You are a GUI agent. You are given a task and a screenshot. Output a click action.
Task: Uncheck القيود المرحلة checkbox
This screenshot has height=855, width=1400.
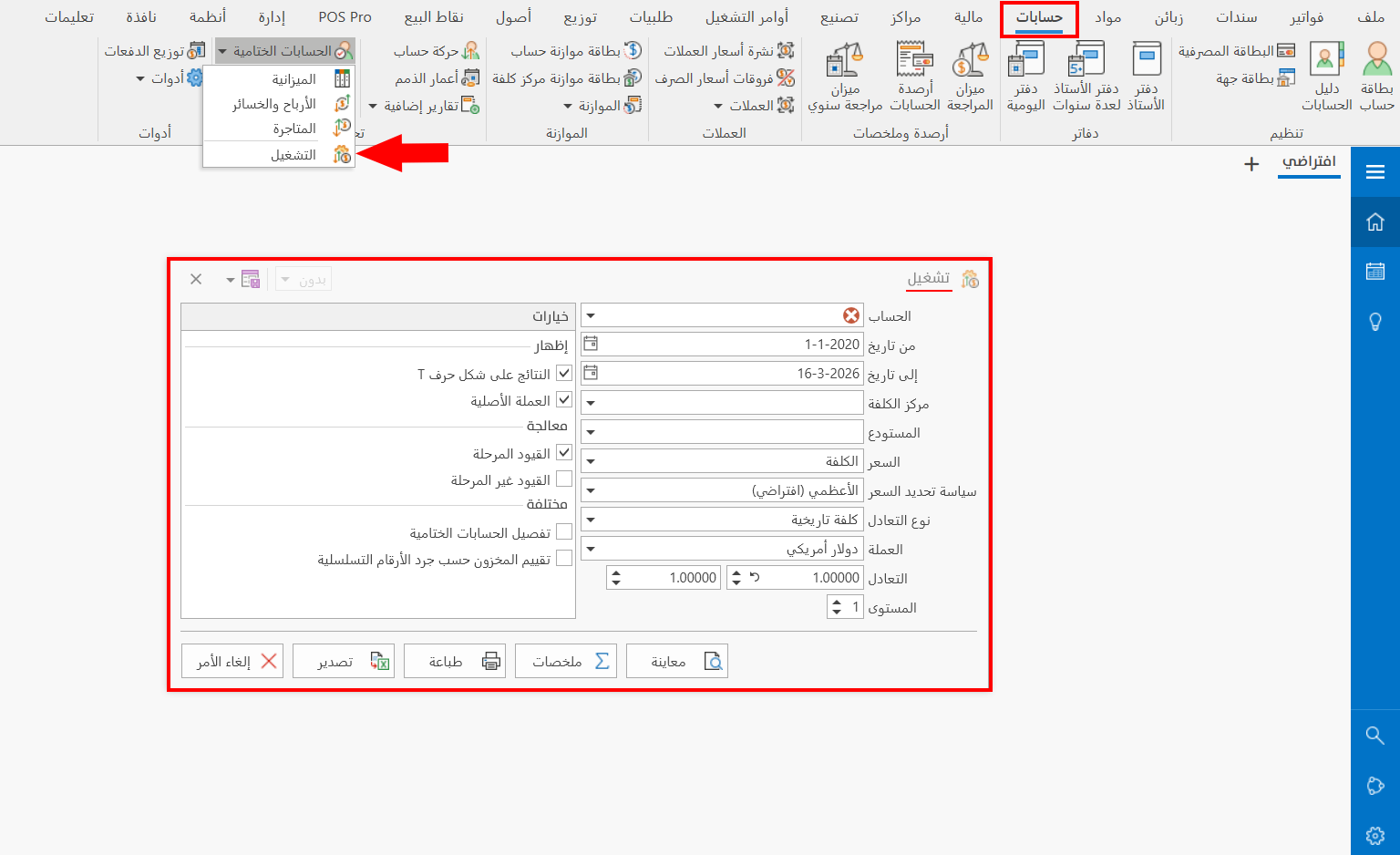click(564, 452)
